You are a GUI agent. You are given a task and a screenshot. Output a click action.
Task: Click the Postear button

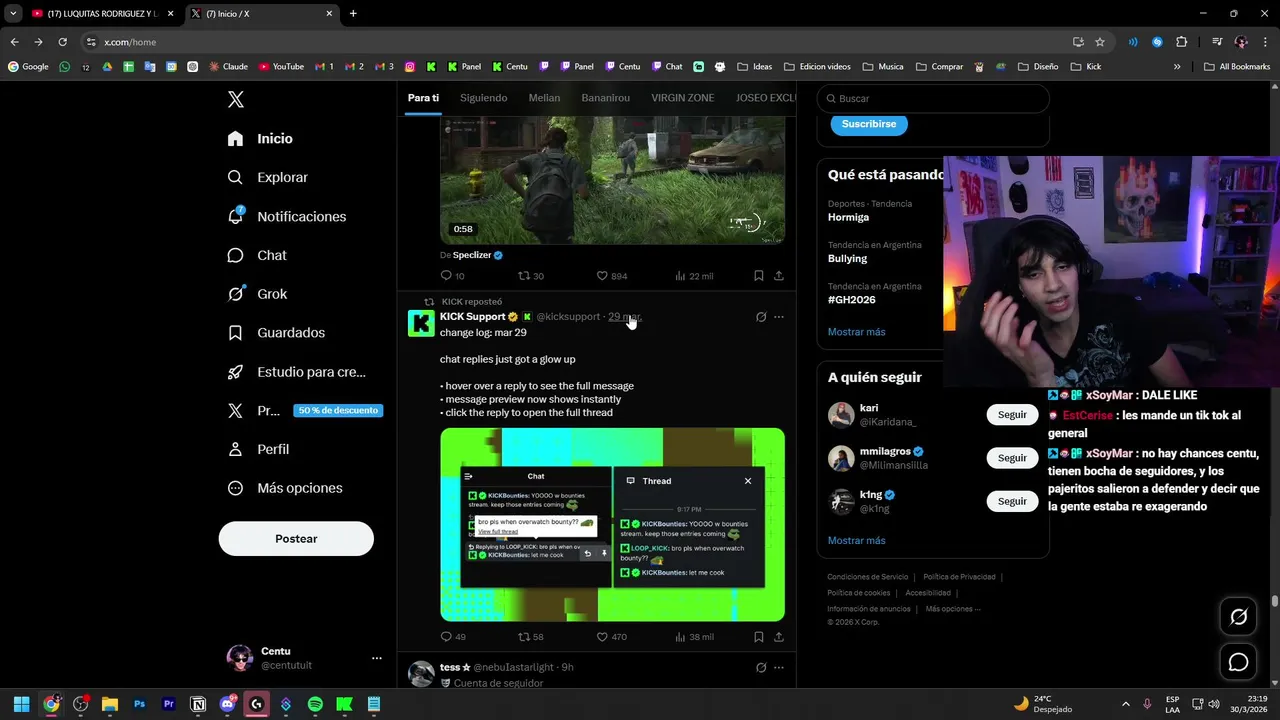(296, 538)
